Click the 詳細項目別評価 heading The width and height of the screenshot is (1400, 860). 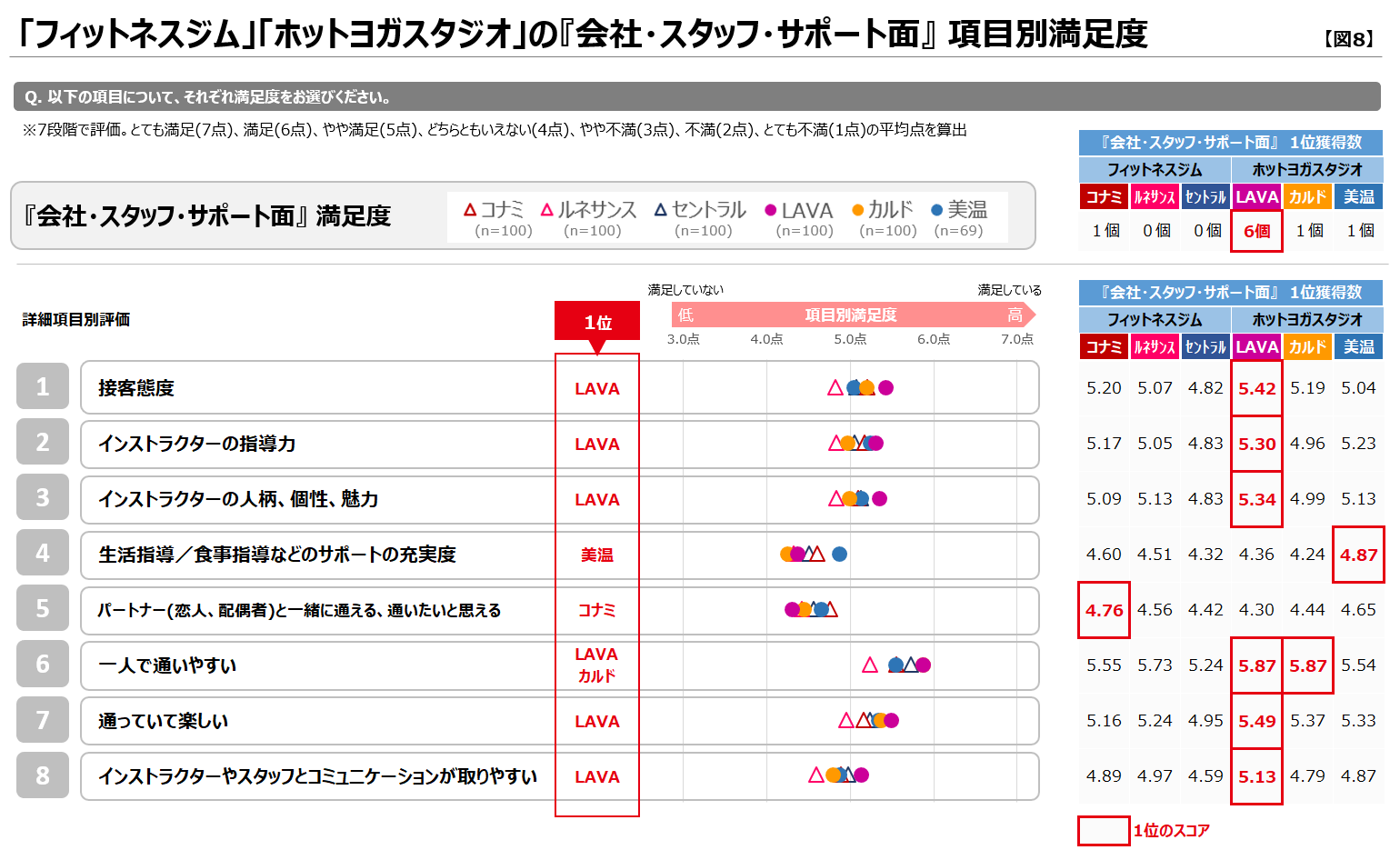click(x=76, y=319)
